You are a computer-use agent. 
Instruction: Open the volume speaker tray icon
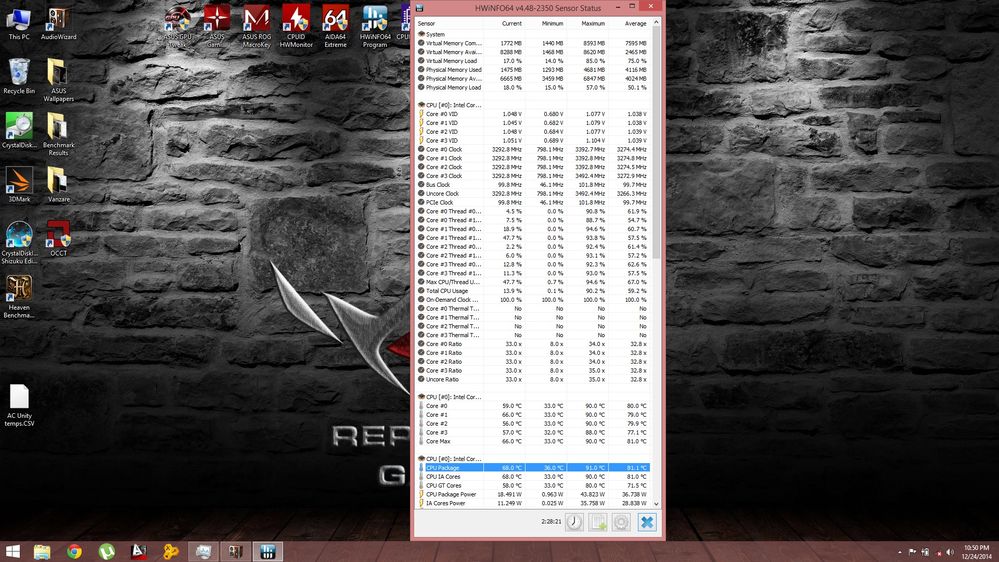click(950, 552)
